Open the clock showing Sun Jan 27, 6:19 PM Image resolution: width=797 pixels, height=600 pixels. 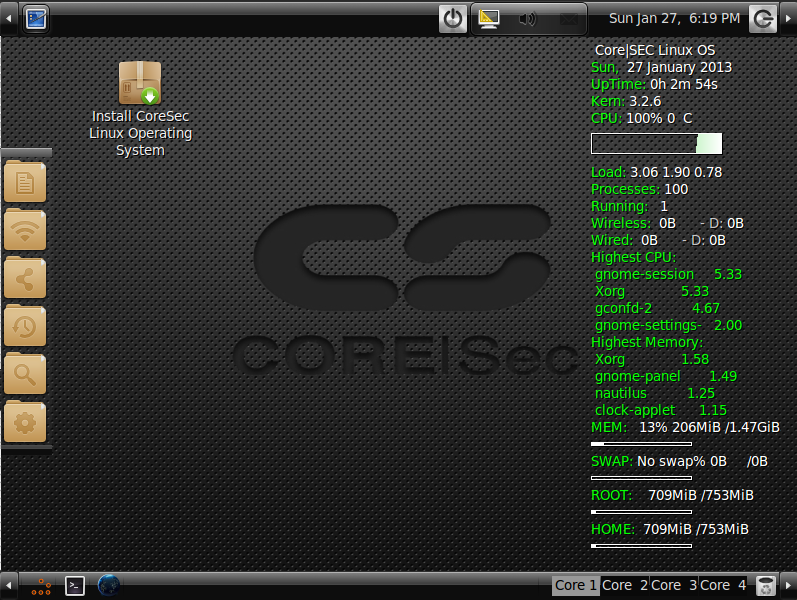coord(674,18)
